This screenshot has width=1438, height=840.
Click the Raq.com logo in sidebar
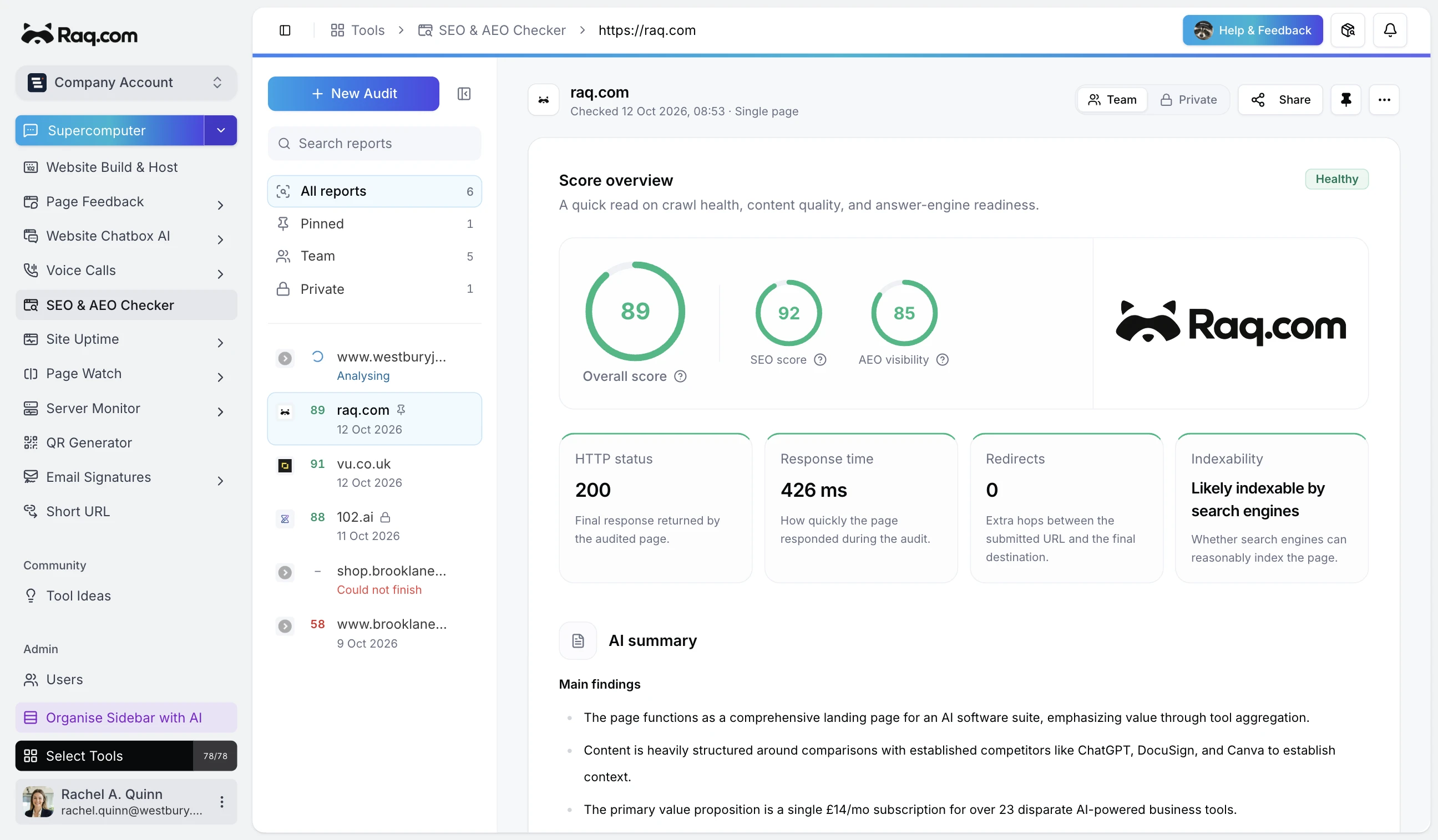coord(79,34)
